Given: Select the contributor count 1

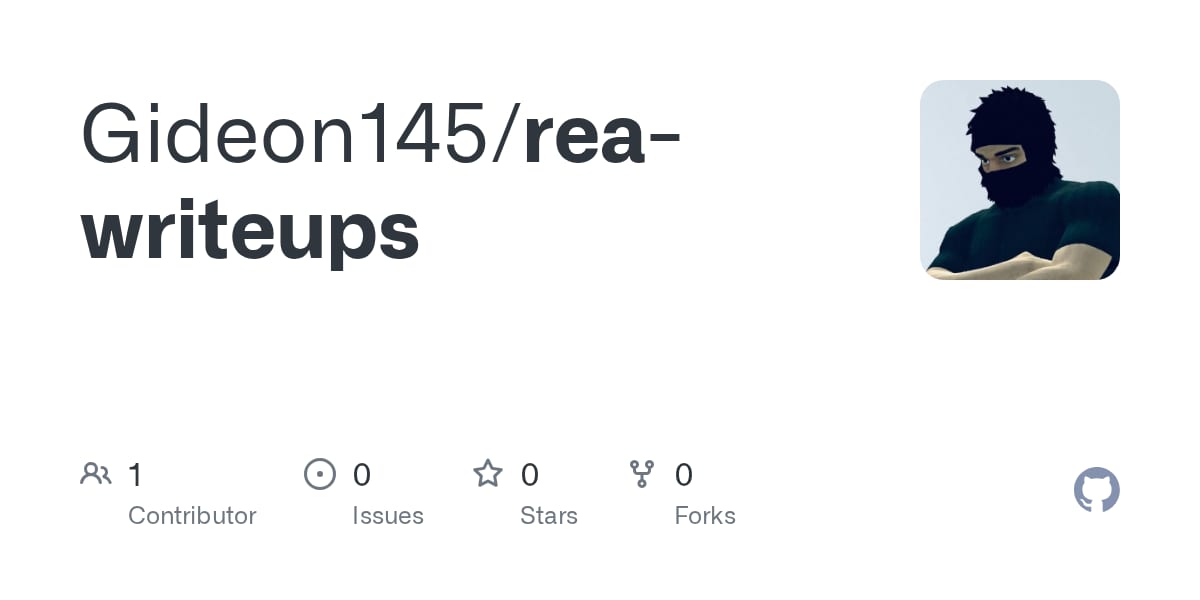Looking at the screenshot, I should [135, 474].
